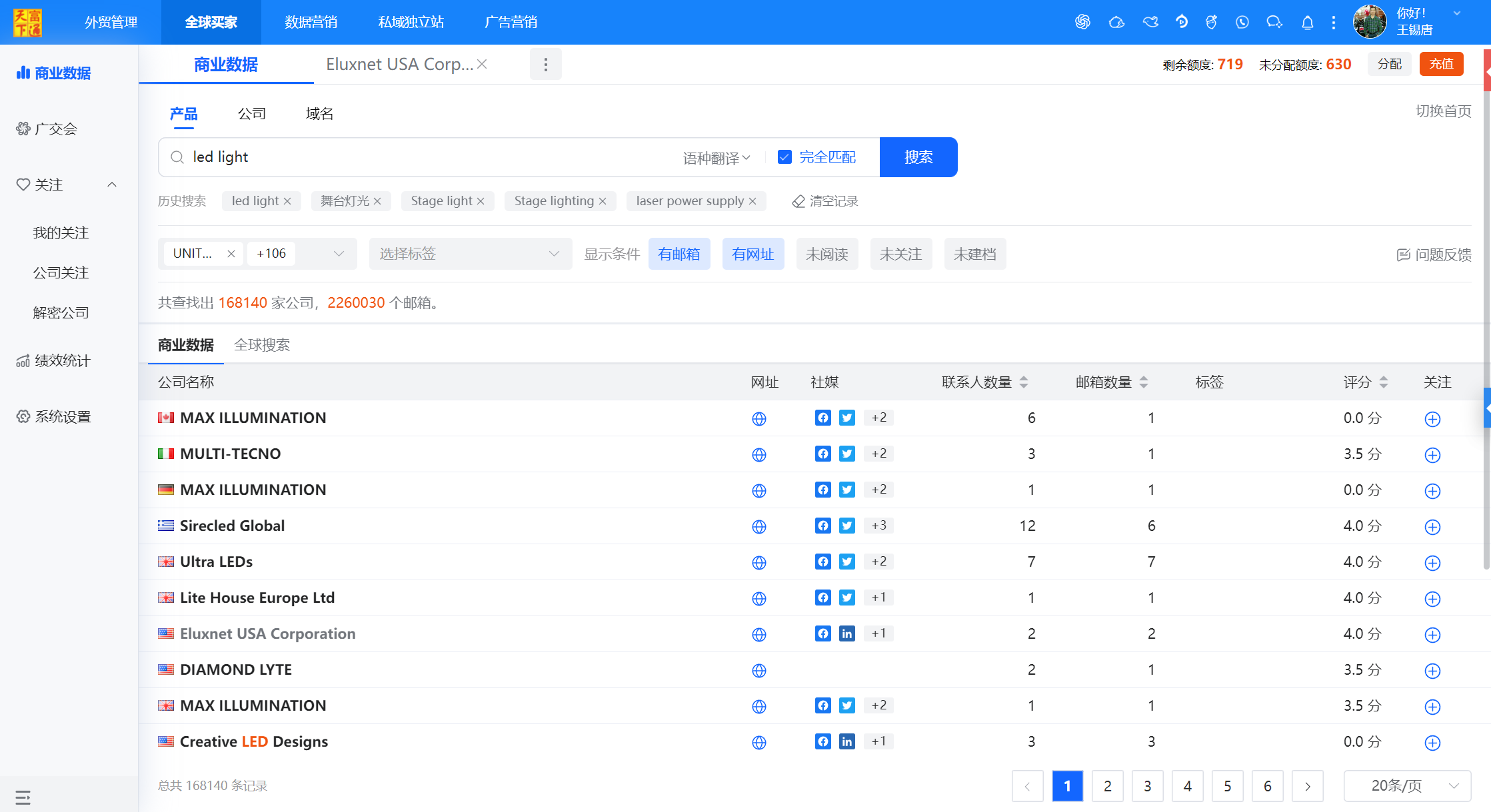Open the 选择标签 dropdown

point(471,254)
